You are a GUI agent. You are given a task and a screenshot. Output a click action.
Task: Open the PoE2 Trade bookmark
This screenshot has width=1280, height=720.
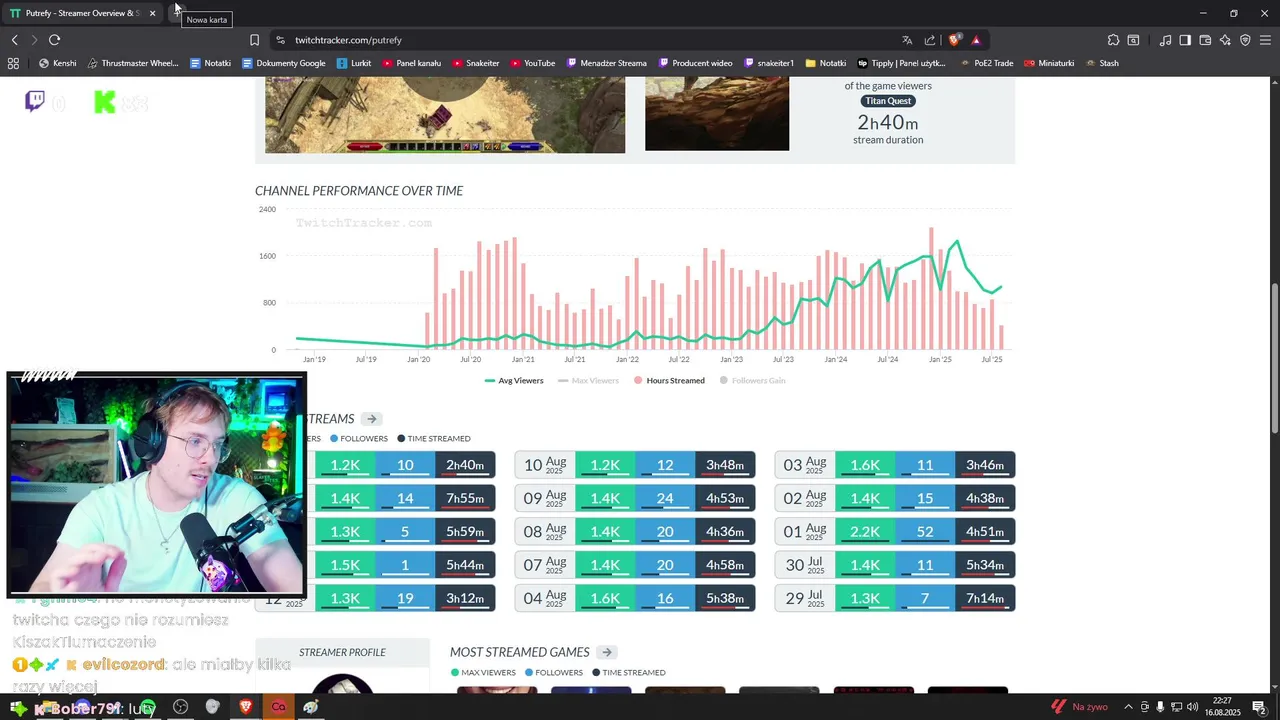[x=986, y=63]
